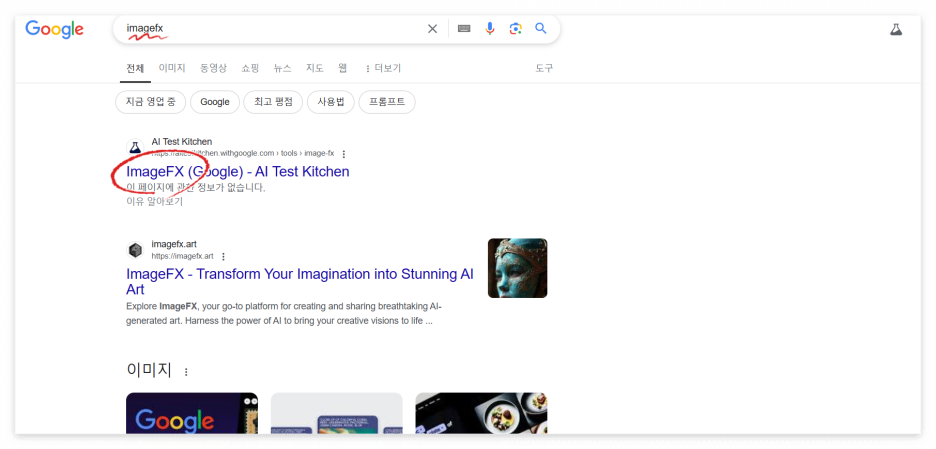The height and width of the screenshot is (449, 936).
Task: Apply the 프롬프트 filter chip
Action: coord(387,102)
